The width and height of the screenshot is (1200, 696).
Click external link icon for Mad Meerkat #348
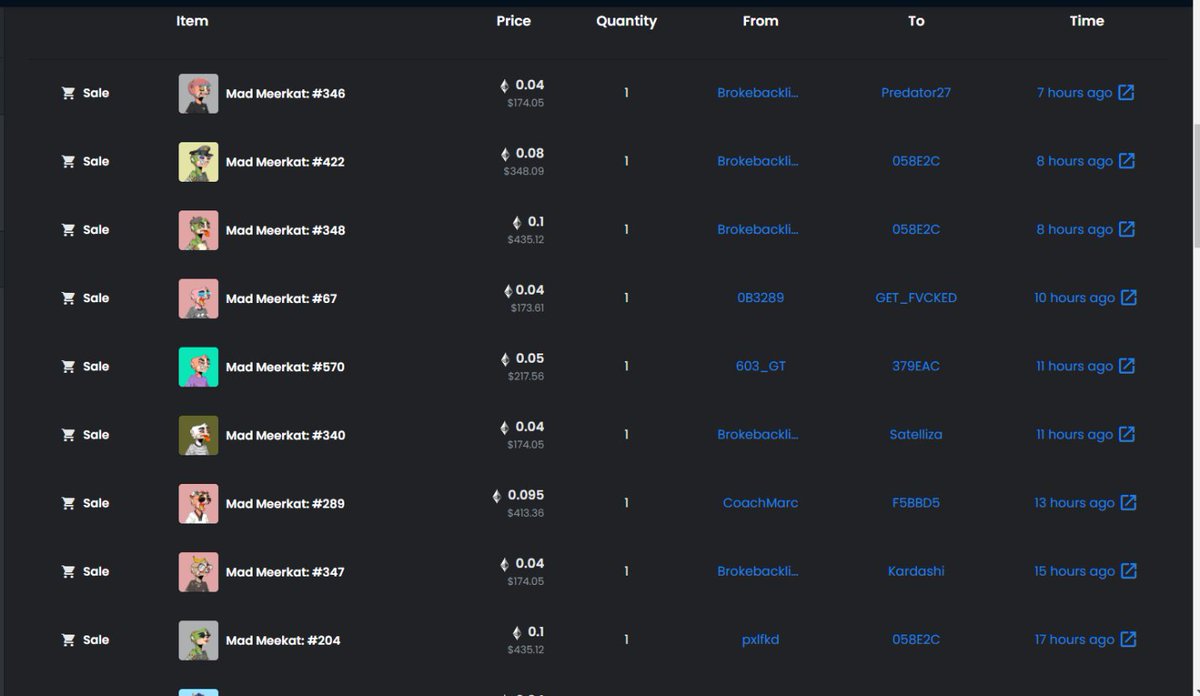tap(1127, 229)
